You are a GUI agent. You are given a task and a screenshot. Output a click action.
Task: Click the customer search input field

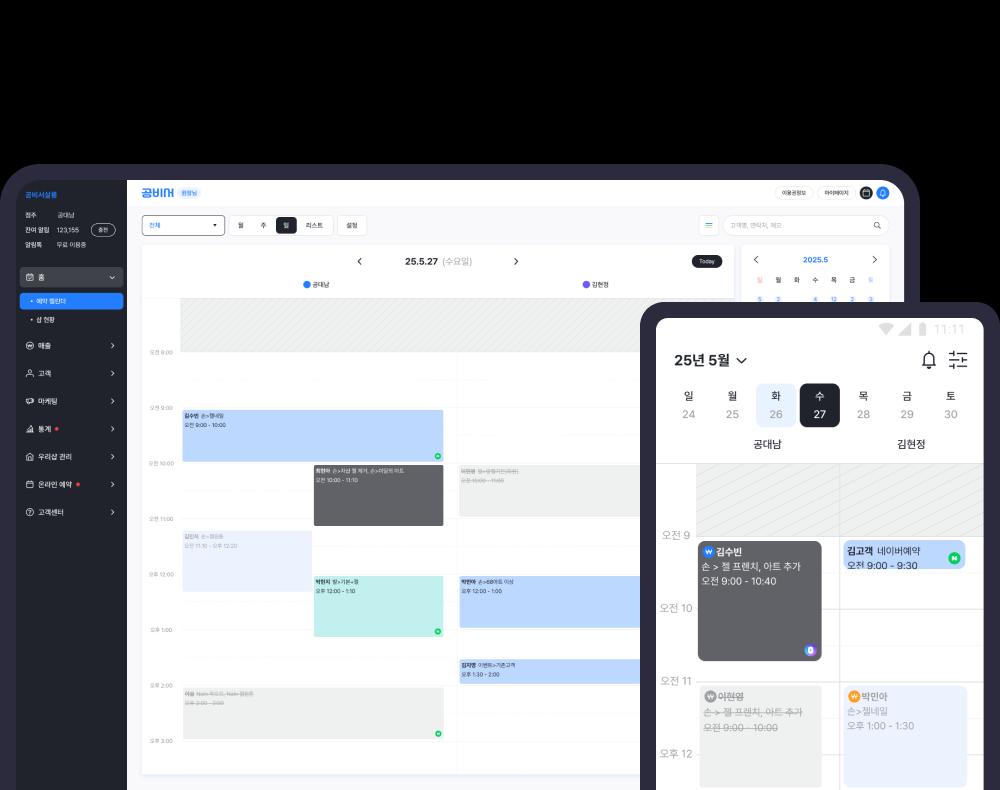[797, 226]
